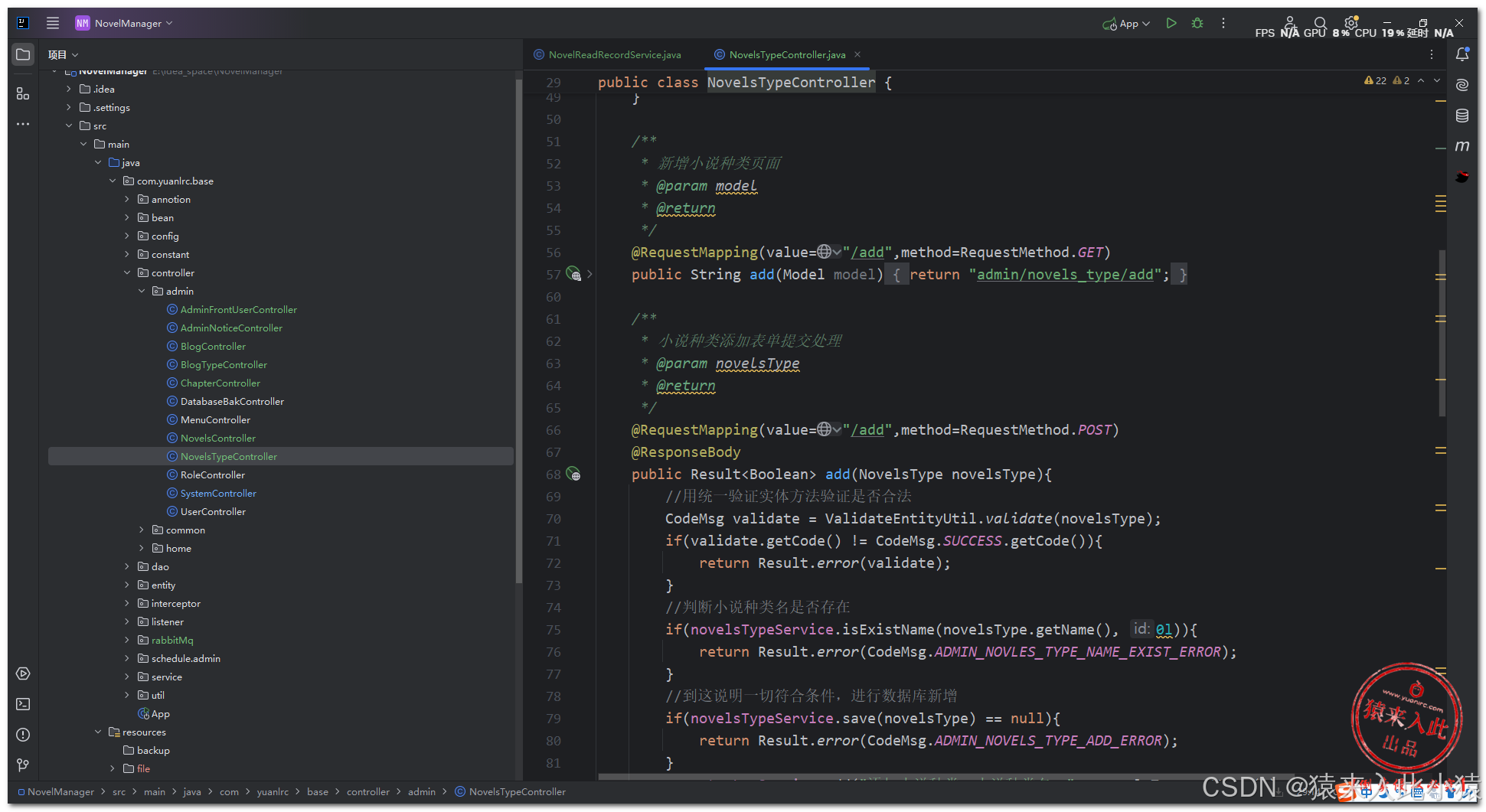Screen dimensions: 1486x812
Task: Switch to NovelReadRecordService.java tab
Action: coord(607,54)
